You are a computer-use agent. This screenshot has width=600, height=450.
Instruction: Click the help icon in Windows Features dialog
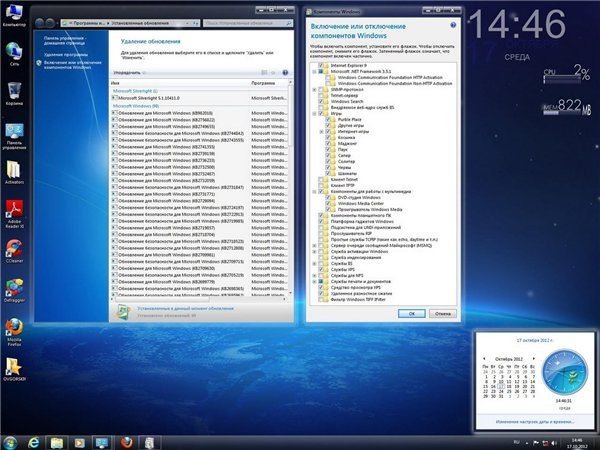click(x=453, y=25)
